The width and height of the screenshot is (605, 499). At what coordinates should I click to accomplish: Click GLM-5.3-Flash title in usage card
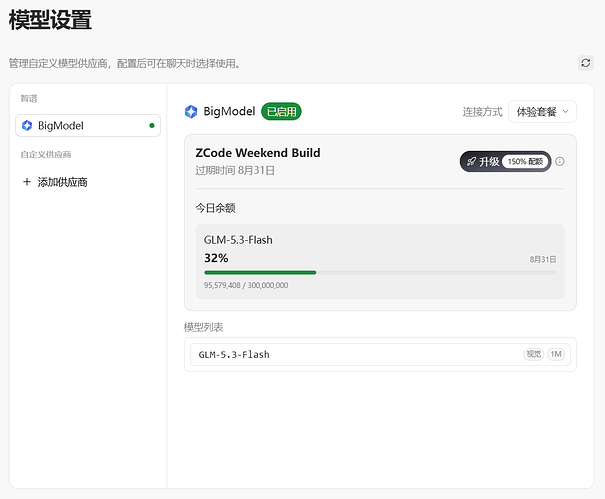(x=238, y=240)
